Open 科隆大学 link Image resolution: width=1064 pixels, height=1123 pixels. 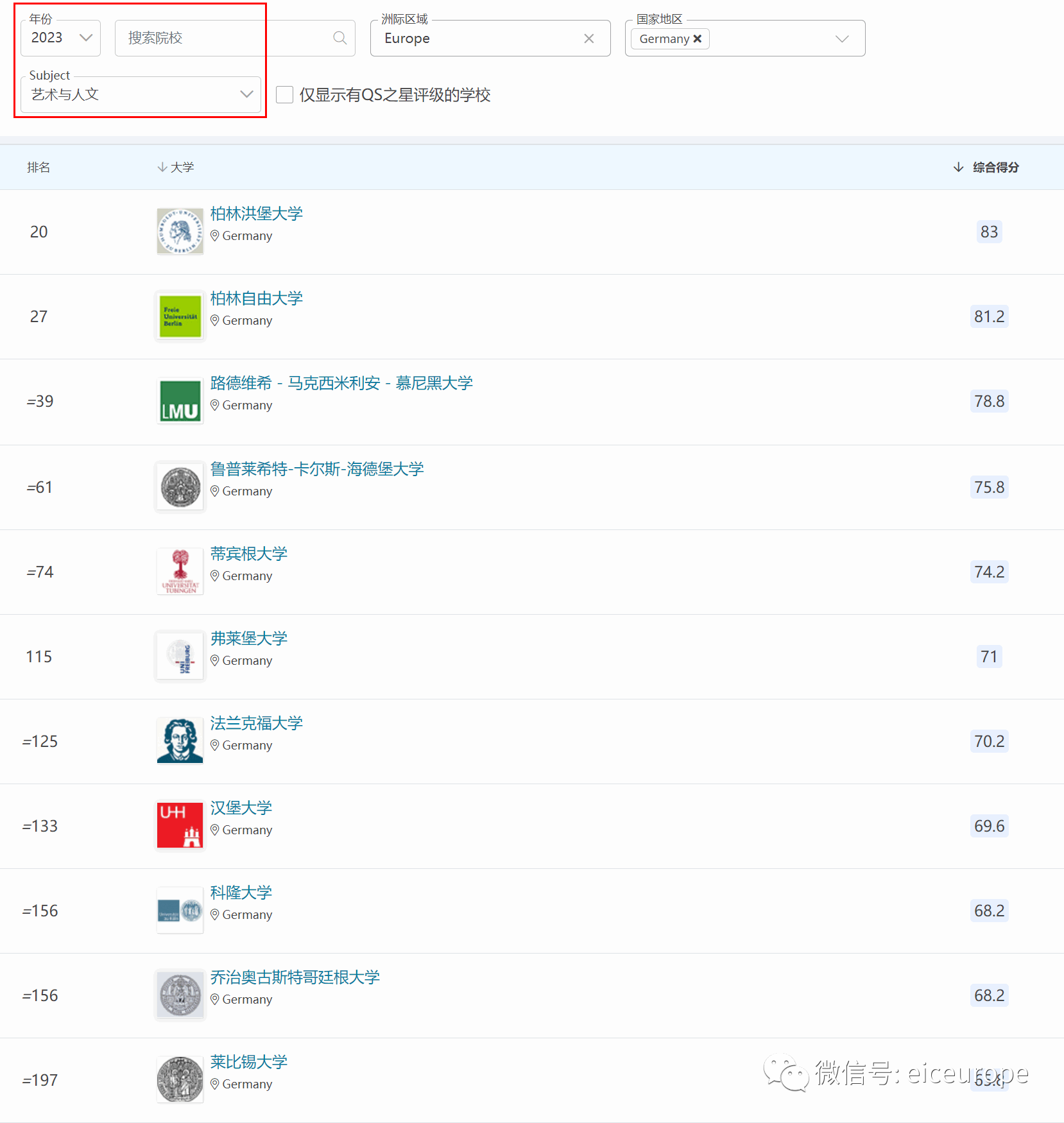point(241,893)
